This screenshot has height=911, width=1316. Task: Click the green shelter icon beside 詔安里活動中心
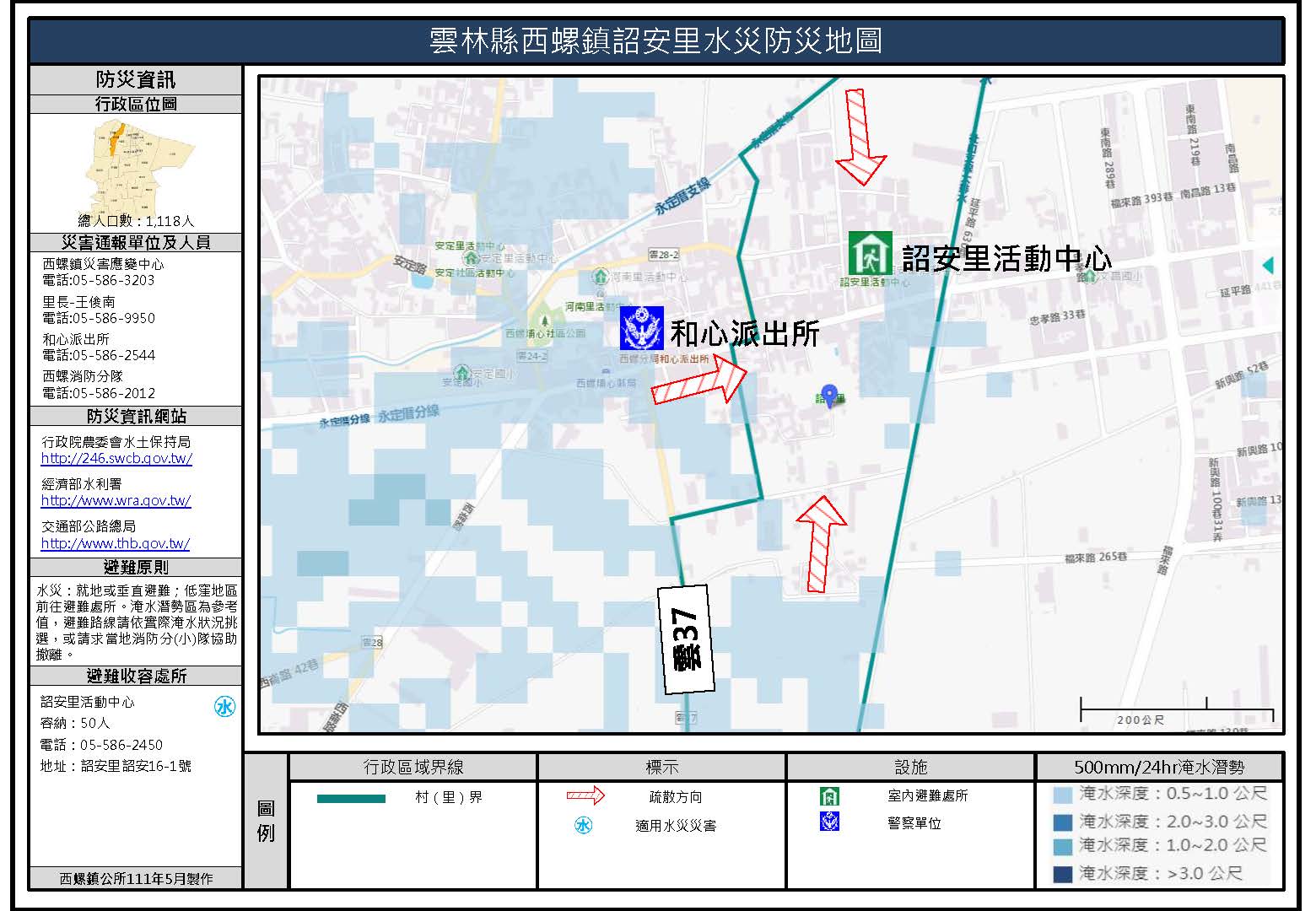[869, 254]
